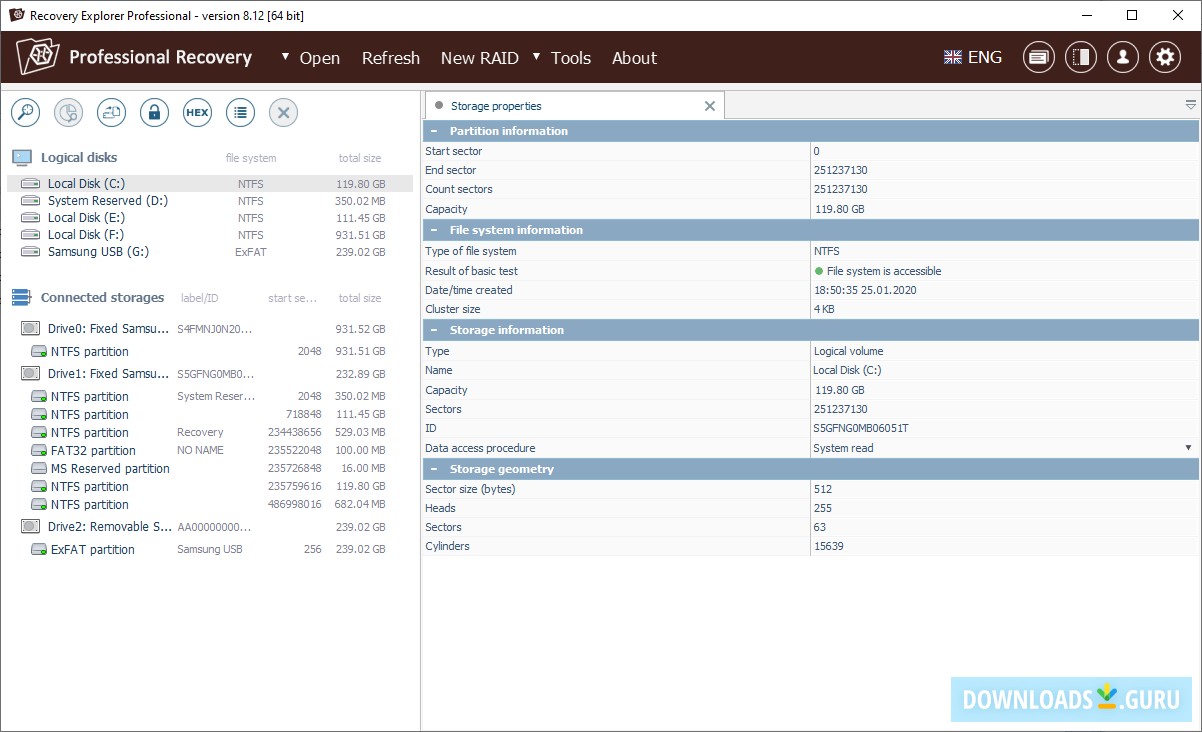Click the Refresh button
This screenshot has height=732, width=1202.
click(x=390, y=58)
